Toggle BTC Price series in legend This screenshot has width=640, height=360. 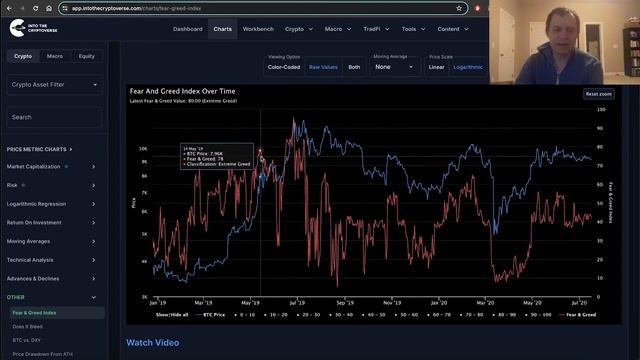210,315
